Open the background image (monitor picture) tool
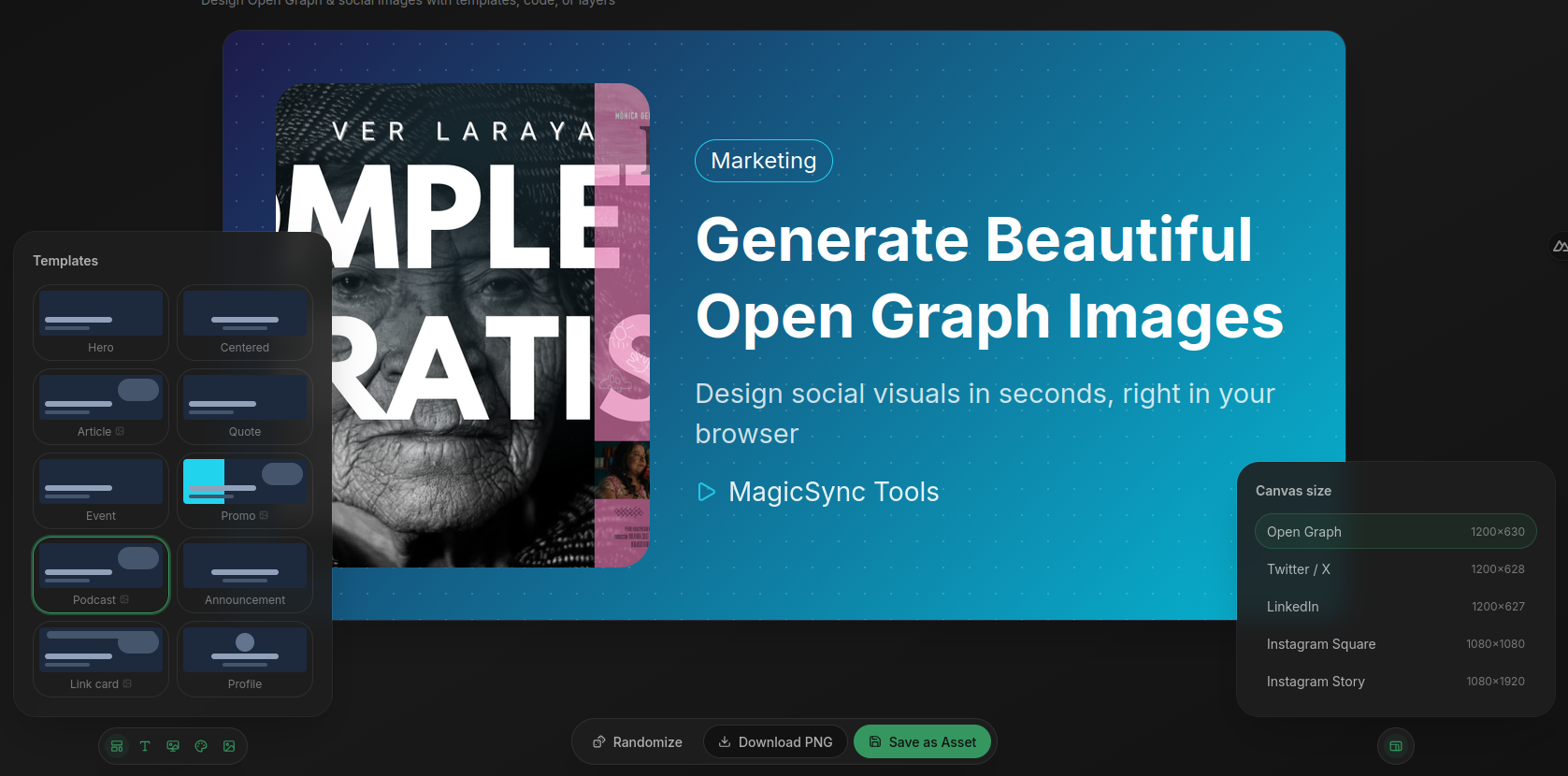The width and height of the screenshot is (1568, 776). click(x=173, y=746)
